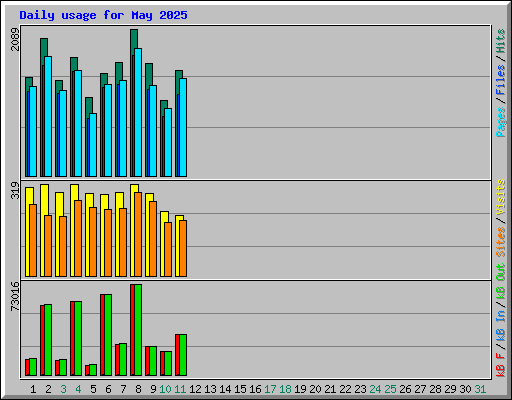512x400 pixels.
Task: Click the Visits legend label
Action: (x=500, y=198)
